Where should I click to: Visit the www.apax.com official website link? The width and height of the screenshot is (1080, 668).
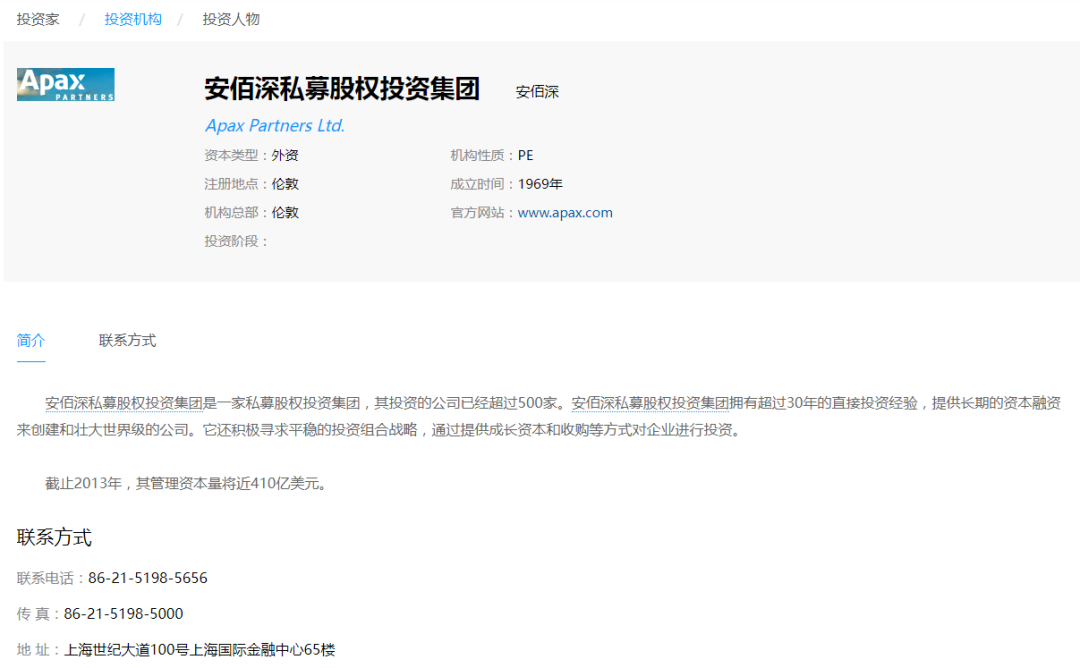pyautogui.click(x=565, y=212)
